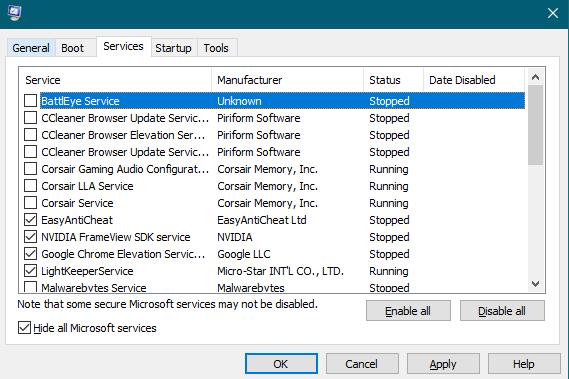The height and width of the screenshot is (379, 569).
Task: Toggle Hide all Microsoft services
Action: 24,328
